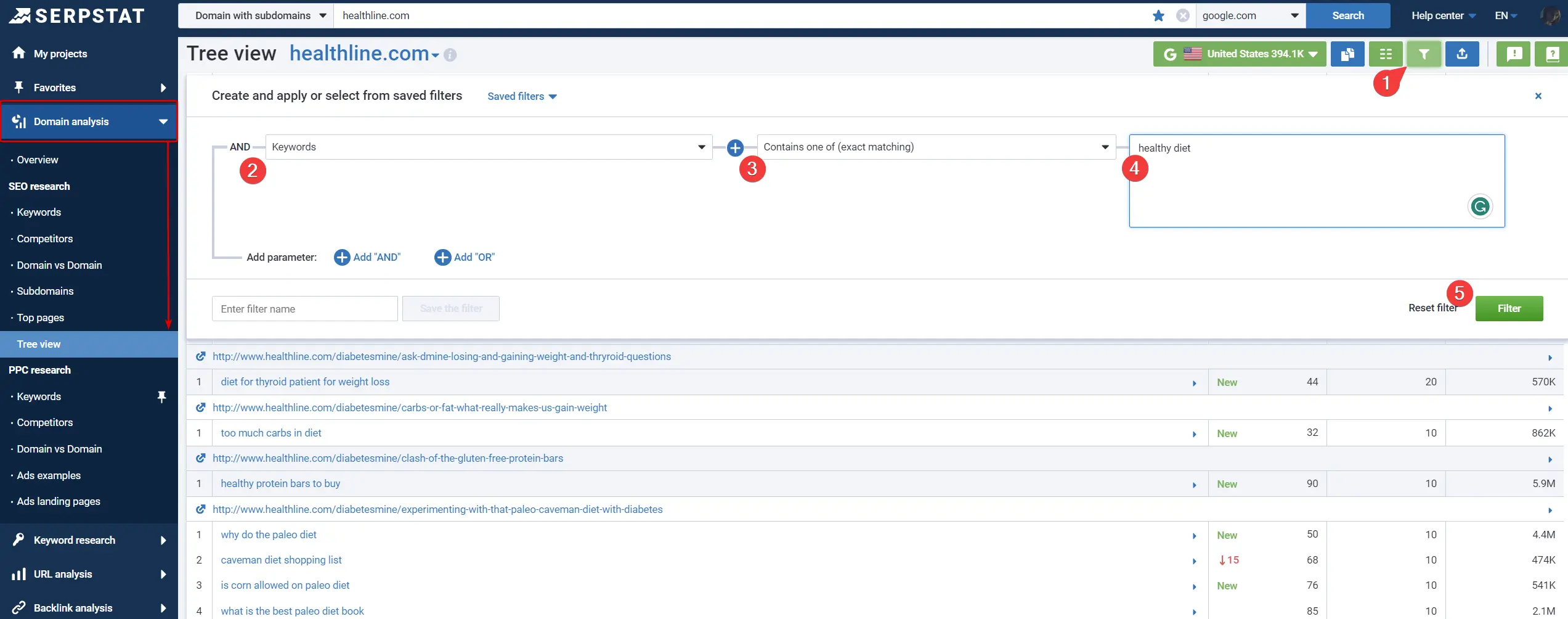Click Add "OR" parameter
Viewport: 1568px width, 619px height.
[x=465, y=257]
